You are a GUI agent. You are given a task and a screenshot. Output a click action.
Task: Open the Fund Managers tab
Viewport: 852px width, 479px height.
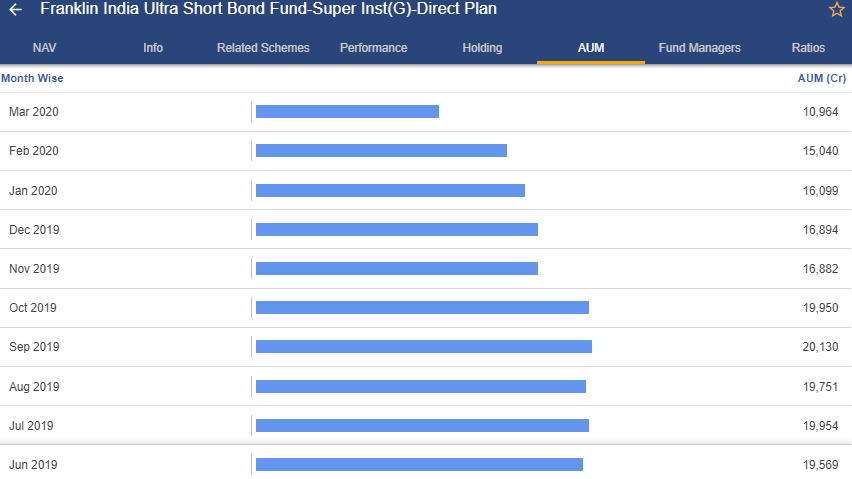[700, 48]
